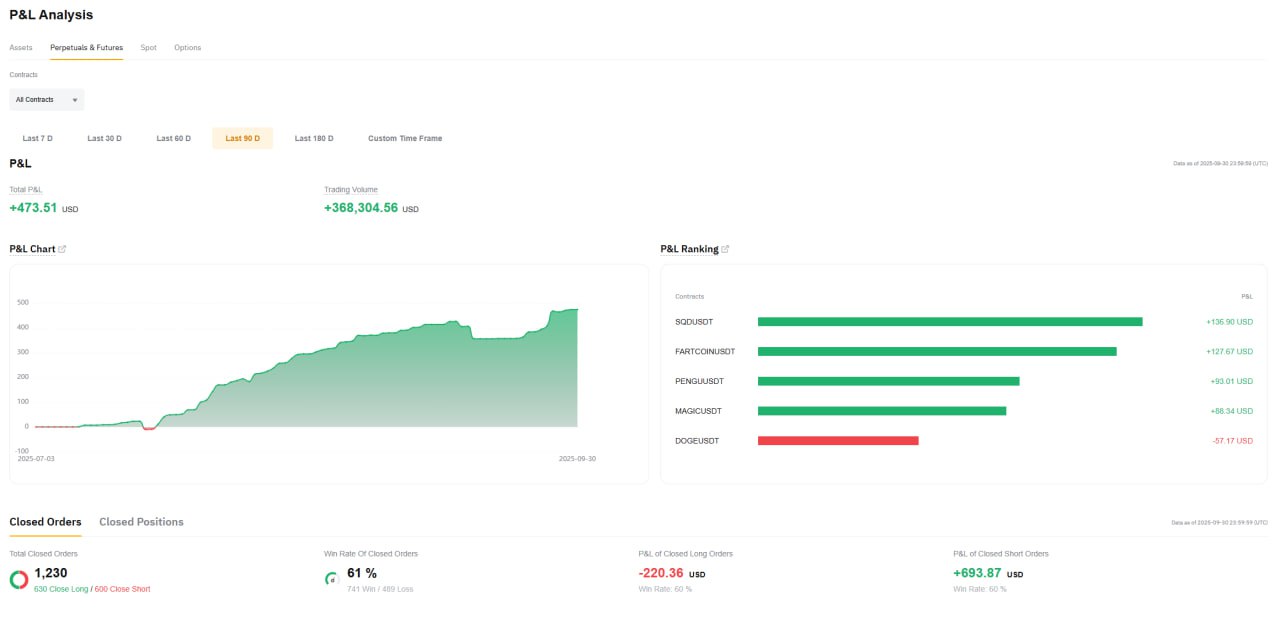Select FARTCOINUSDT contract in ranking
Image resolution: width=1280 pixels, height=617 pixels.
point(705,351)
